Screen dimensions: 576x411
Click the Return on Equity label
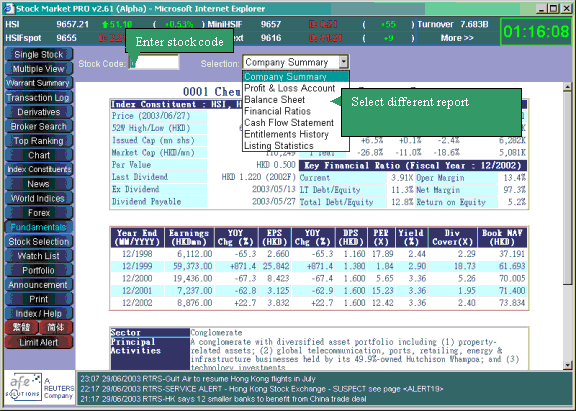click(x=451, y=202)
